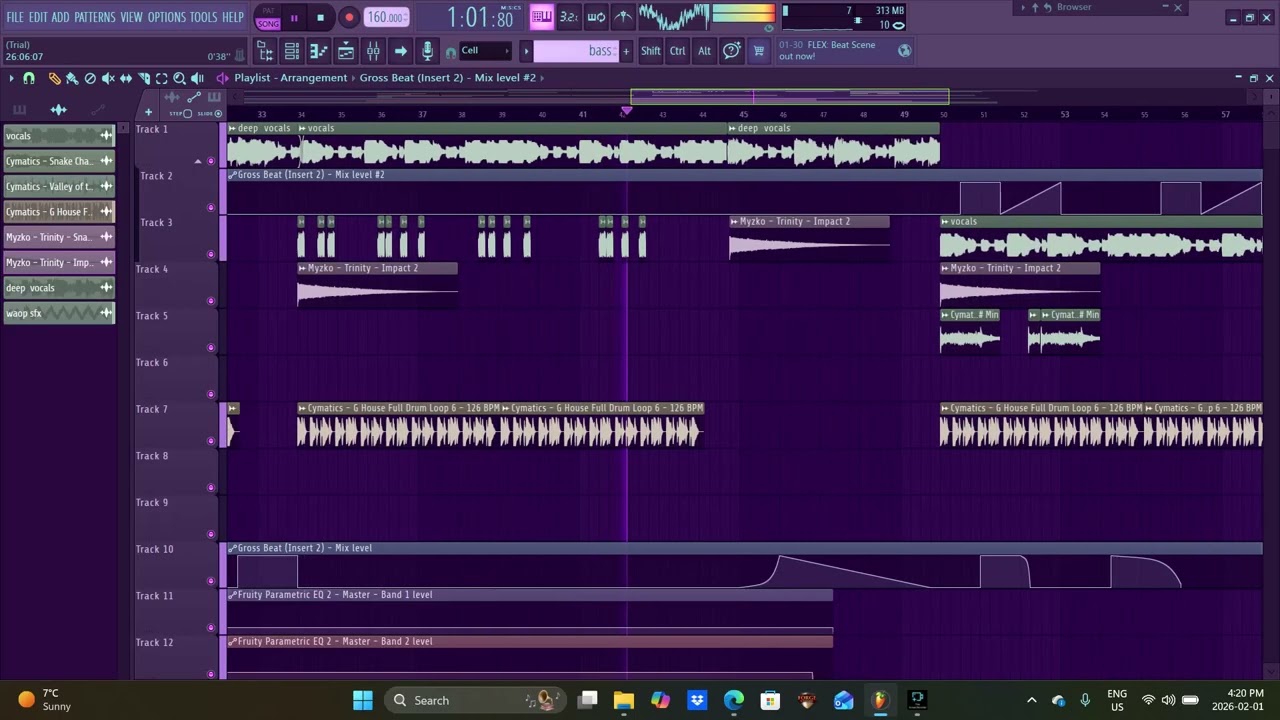Mute Track 3 with its green dot

211,254
